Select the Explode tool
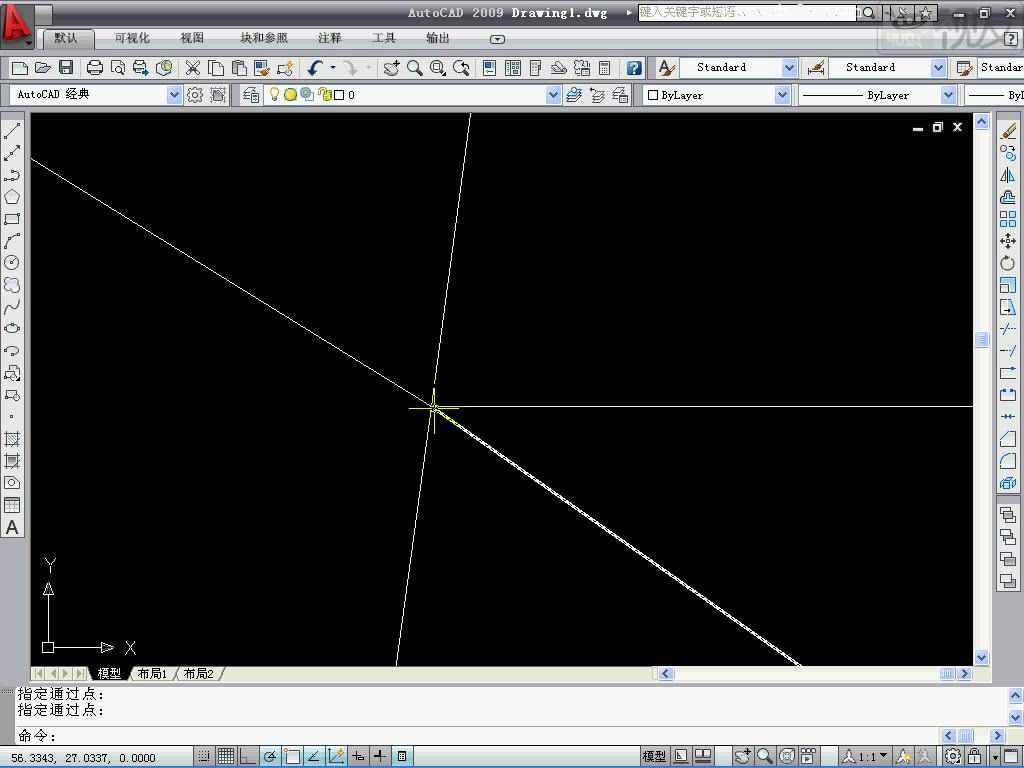This screenshot has height=768, width=1024. click(1008, 483)
